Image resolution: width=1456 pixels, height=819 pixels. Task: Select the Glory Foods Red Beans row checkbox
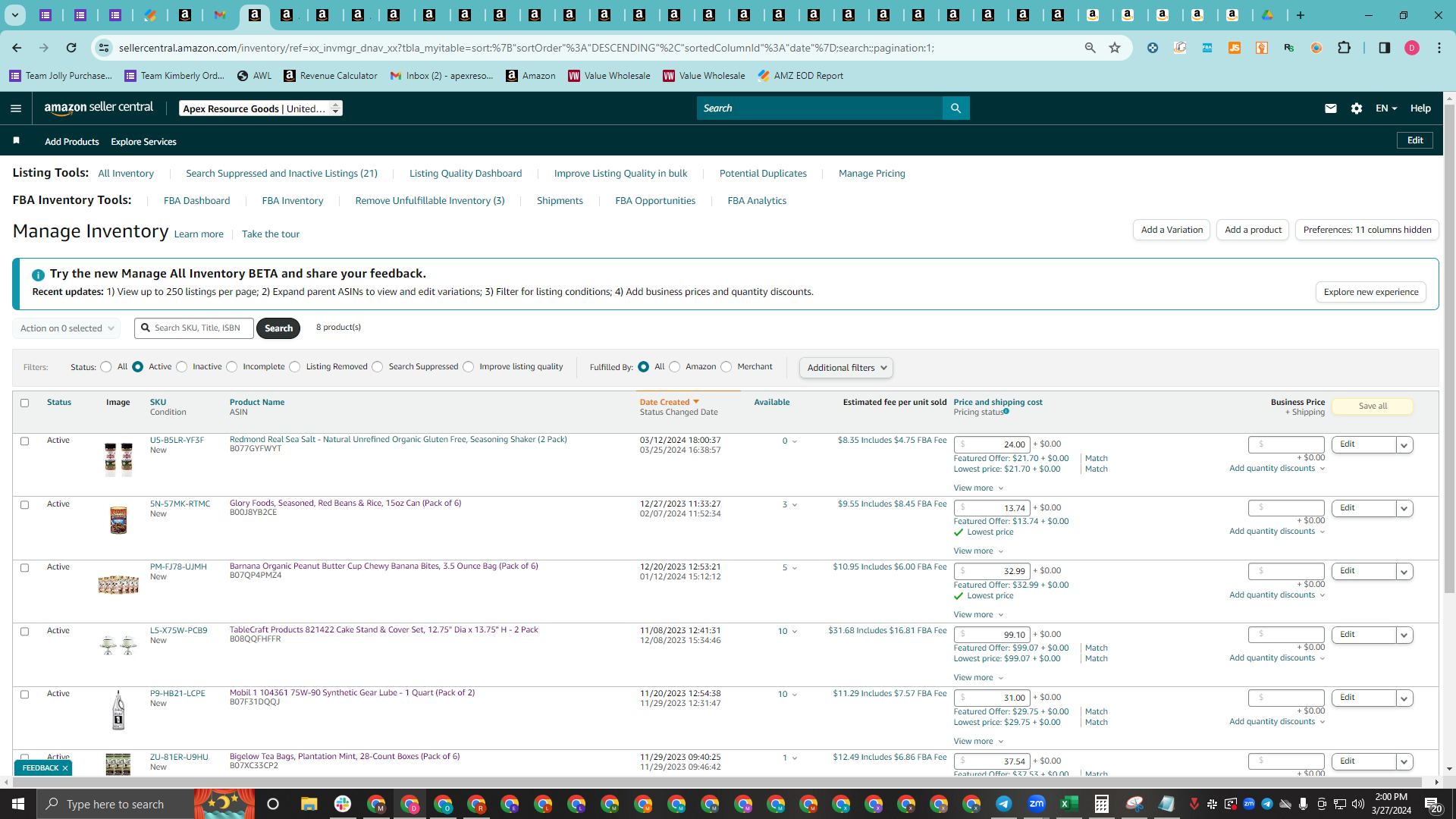pyautogui.click(x=24, y=505)
